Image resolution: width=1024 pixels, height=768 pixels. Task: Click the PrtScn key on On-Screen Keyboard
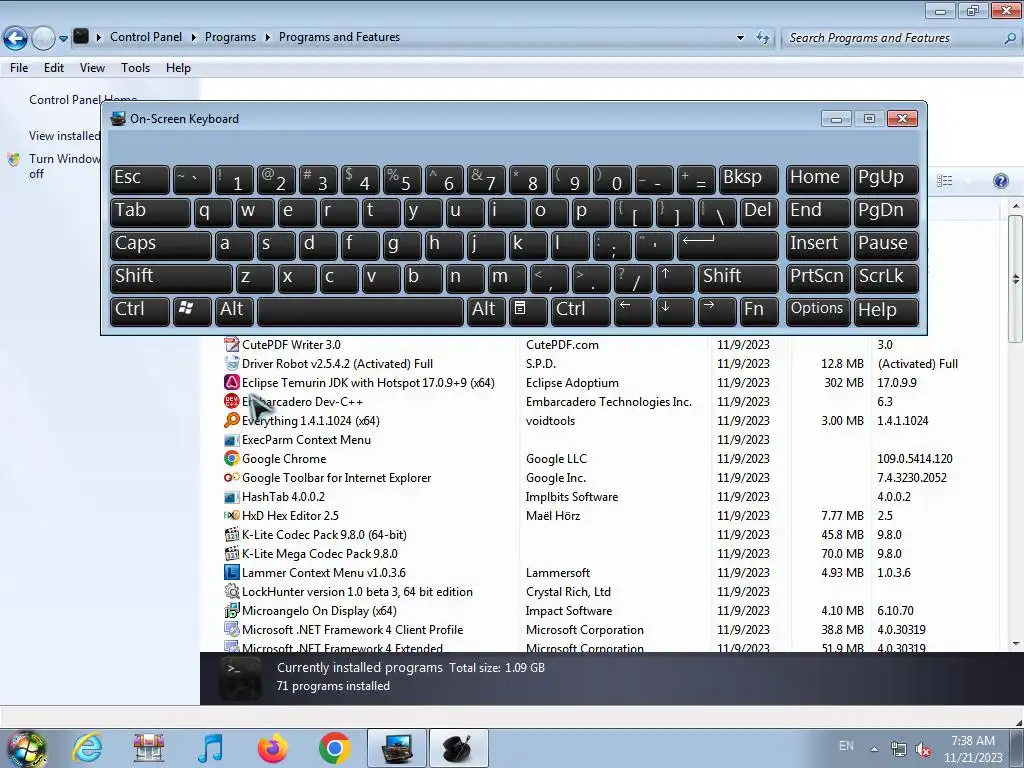818,277
